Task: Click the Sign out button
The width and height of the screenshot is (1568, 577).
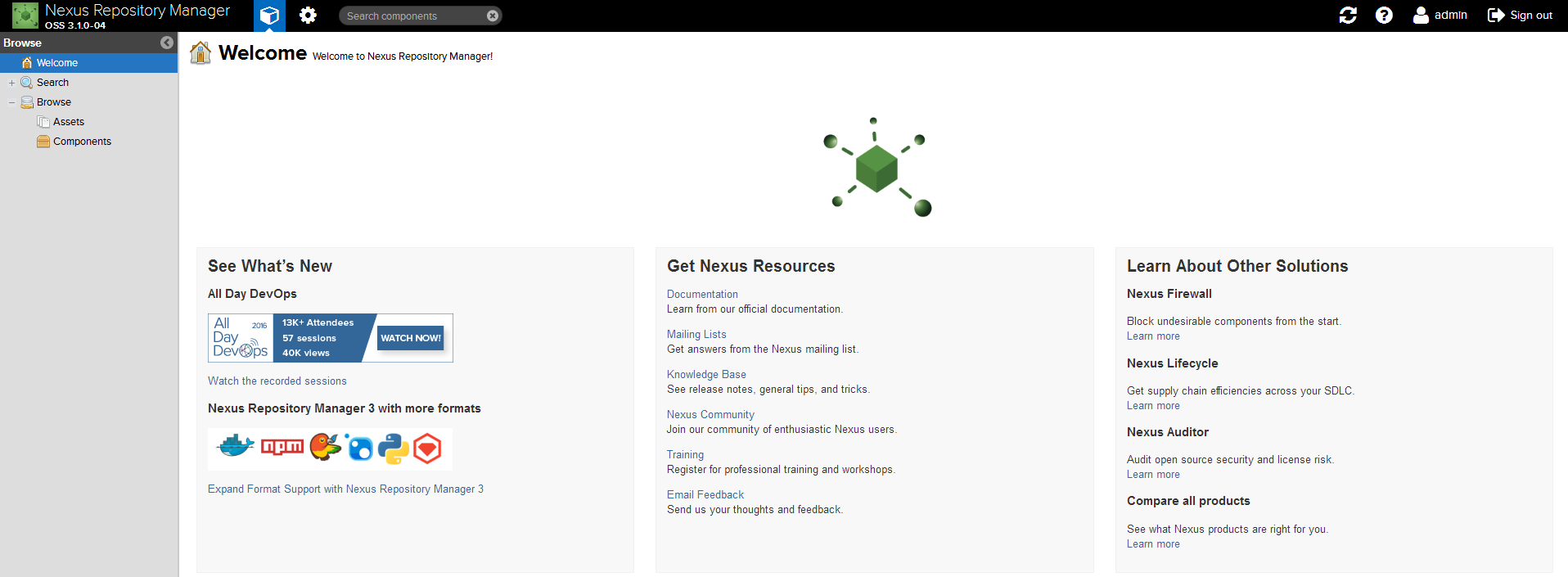Action: 1520,16
